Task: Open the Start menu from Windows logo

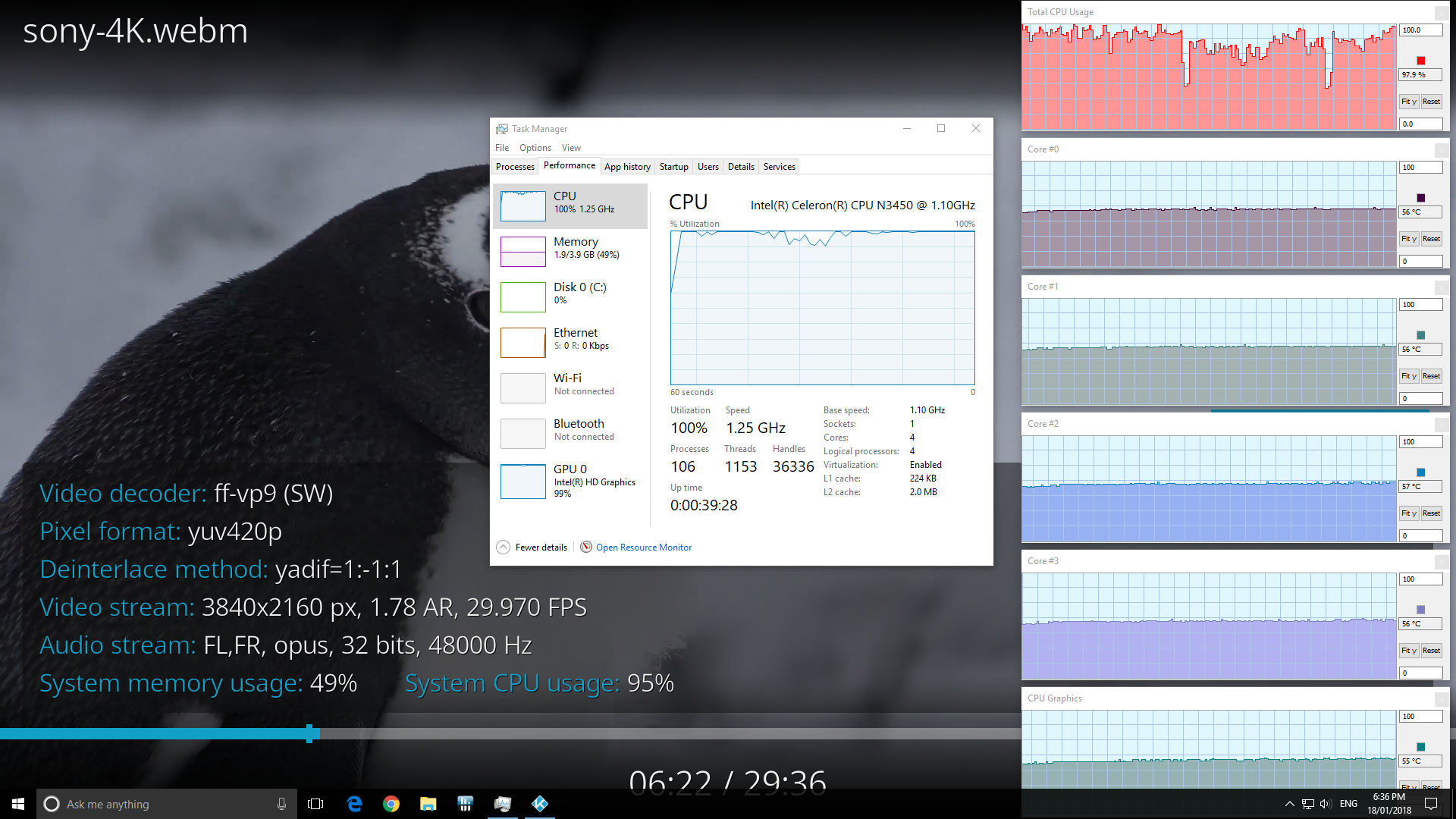Action: (x=18, y=804)
